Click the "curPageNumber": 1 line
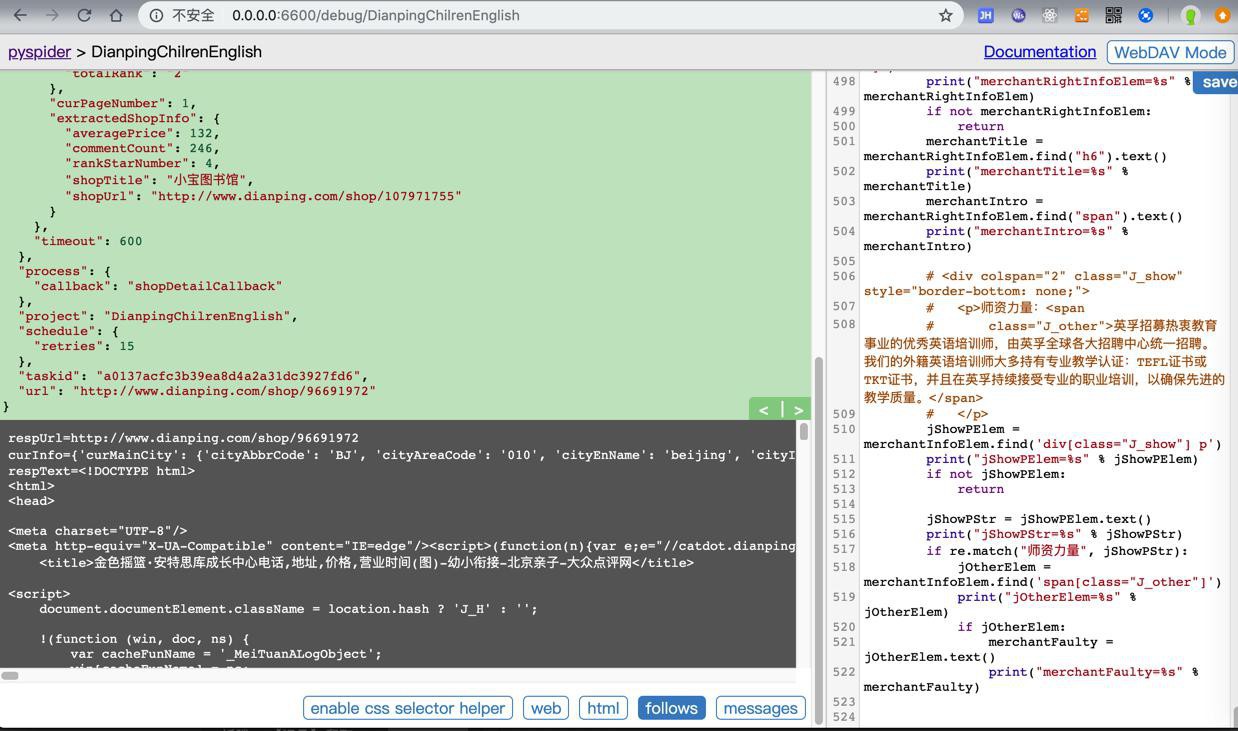 point(123,103)
